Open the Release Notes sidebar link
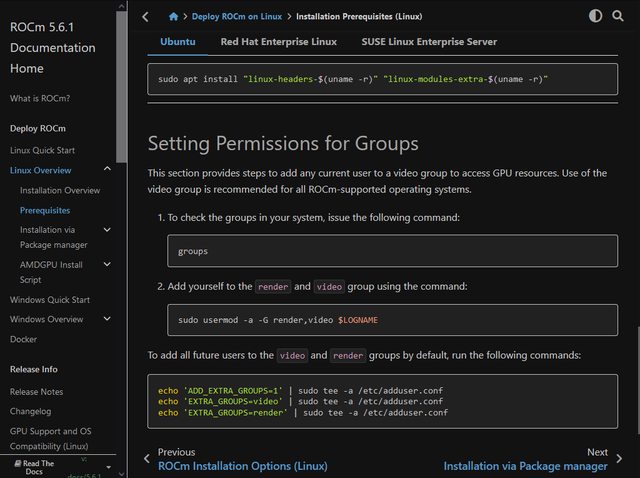 click(x=36, y=392)
